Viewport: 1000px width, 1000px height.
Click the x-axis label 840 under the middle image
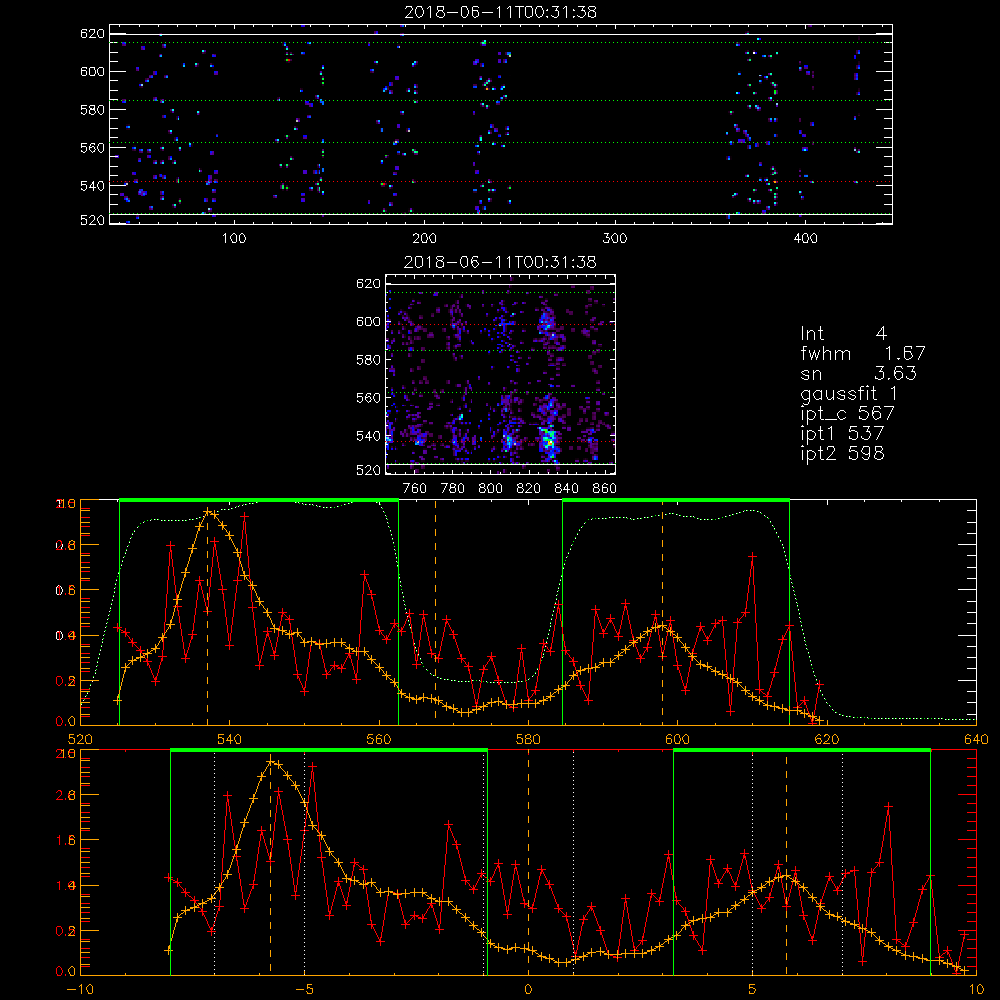point(566,489)
